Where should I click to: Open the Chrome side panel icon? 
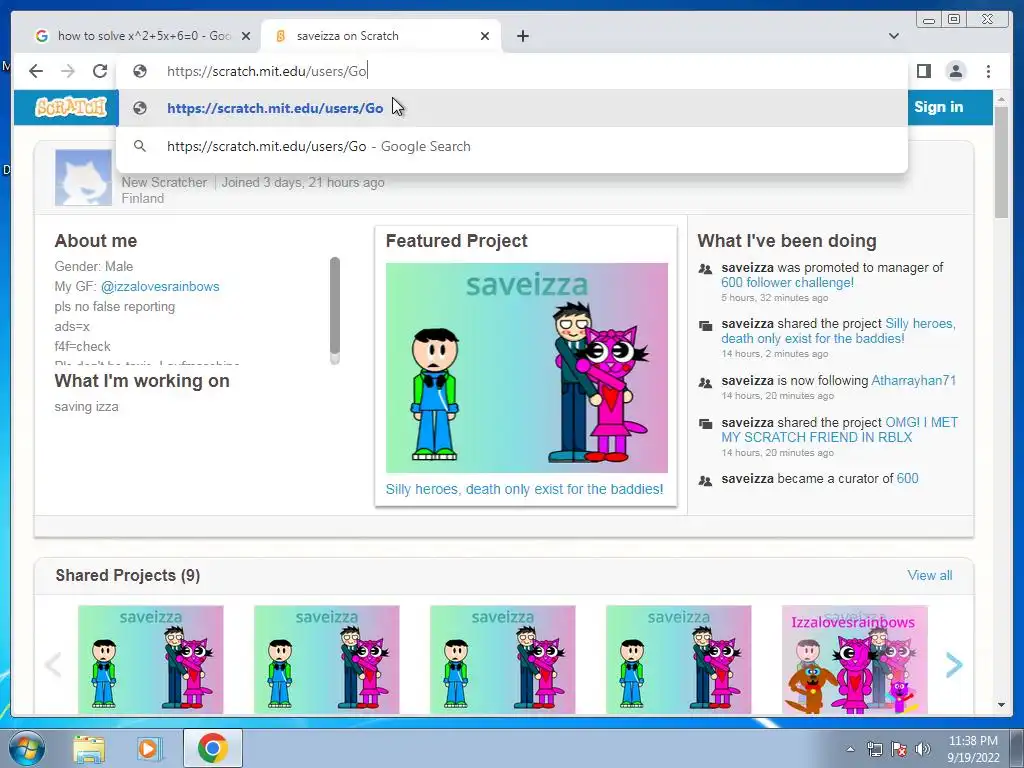923,71
